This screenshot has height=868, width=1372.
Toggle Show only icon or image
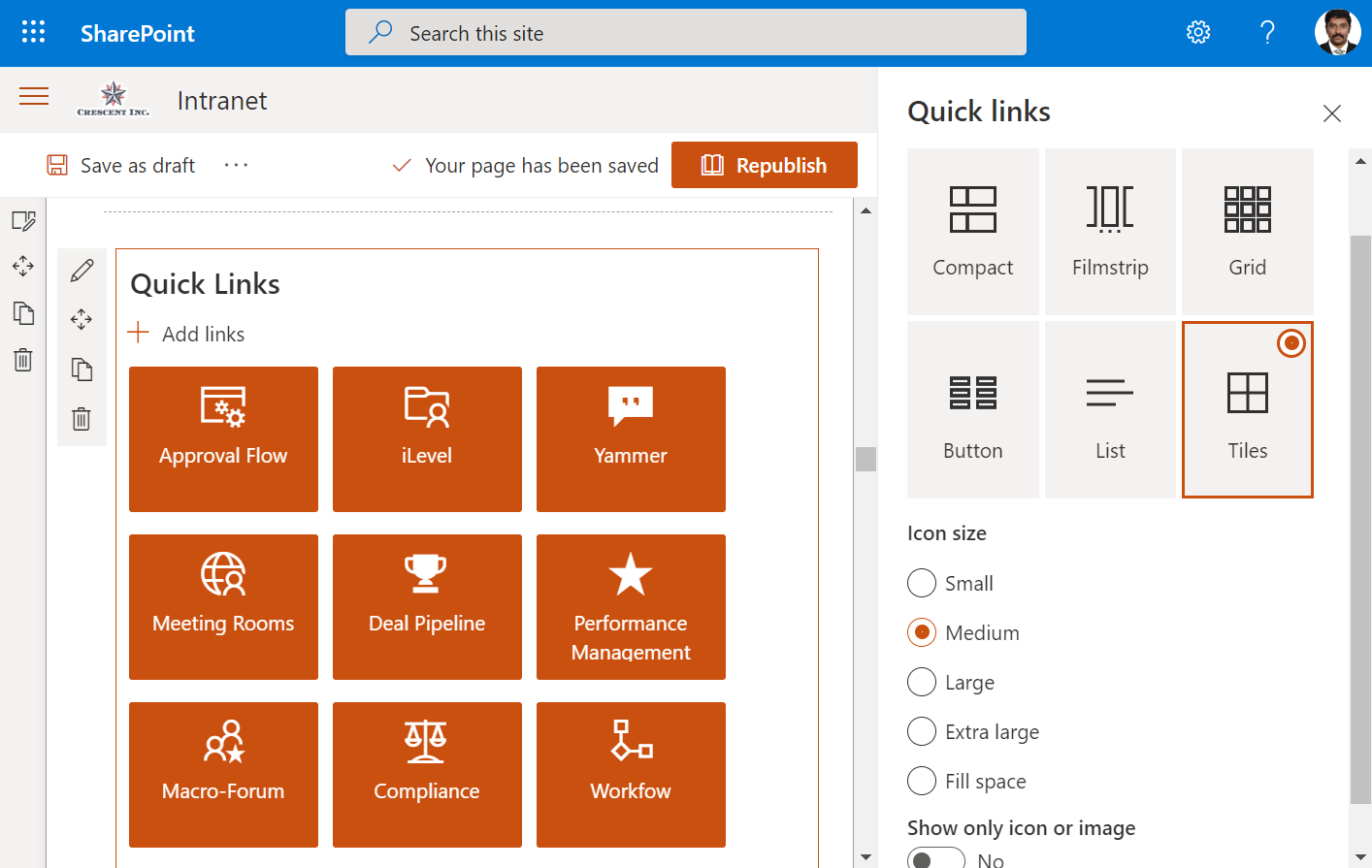[x=935, y=857]
